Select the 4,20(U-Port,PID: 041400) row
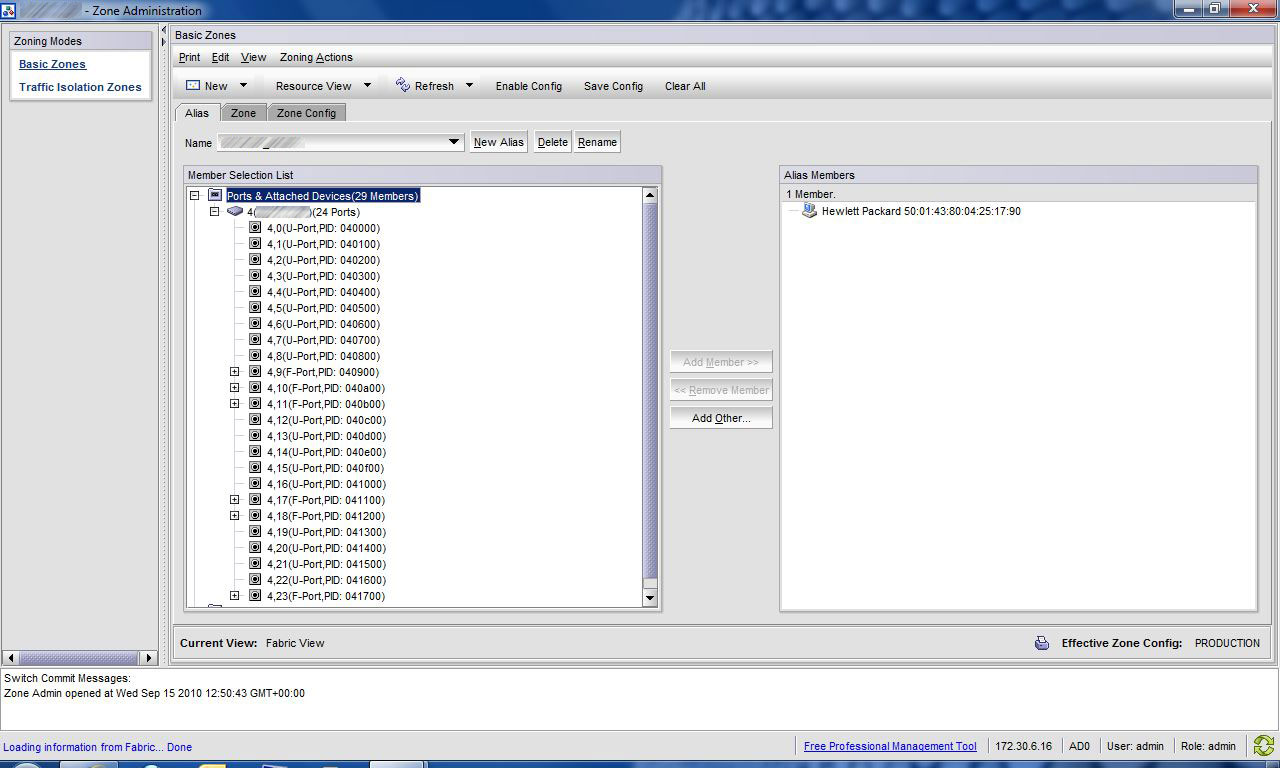The height and width of the screenshot is (768, 1280). [x=326, y=548]
